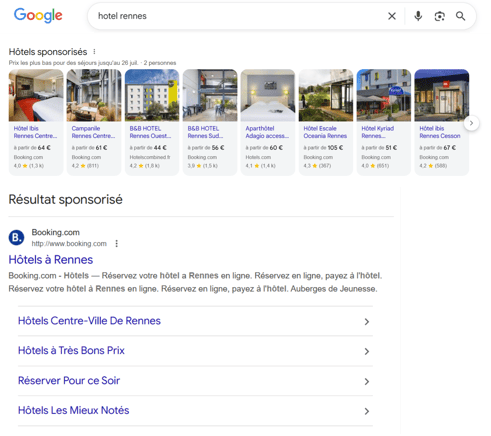Click the 61 € price text
The image size is (491, 436).
[x=101, y=148]
